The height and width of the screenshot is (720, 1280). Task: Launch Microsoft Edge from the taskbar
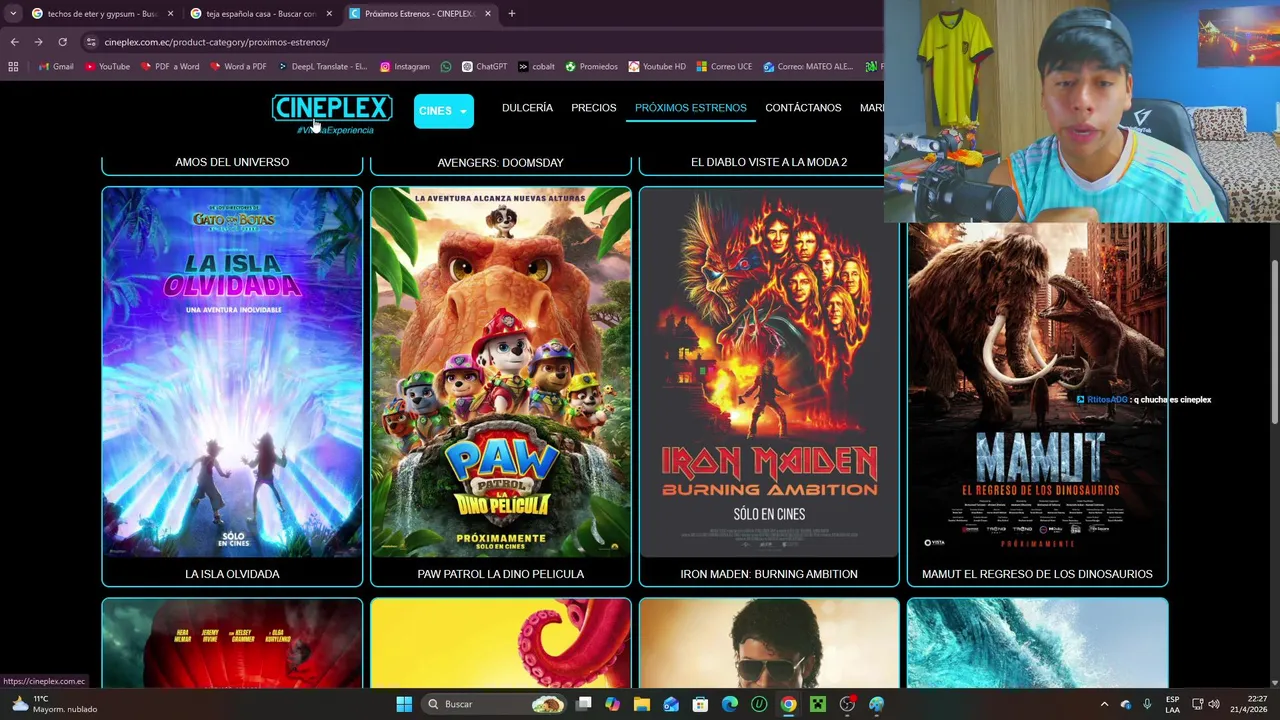(730, 704)
